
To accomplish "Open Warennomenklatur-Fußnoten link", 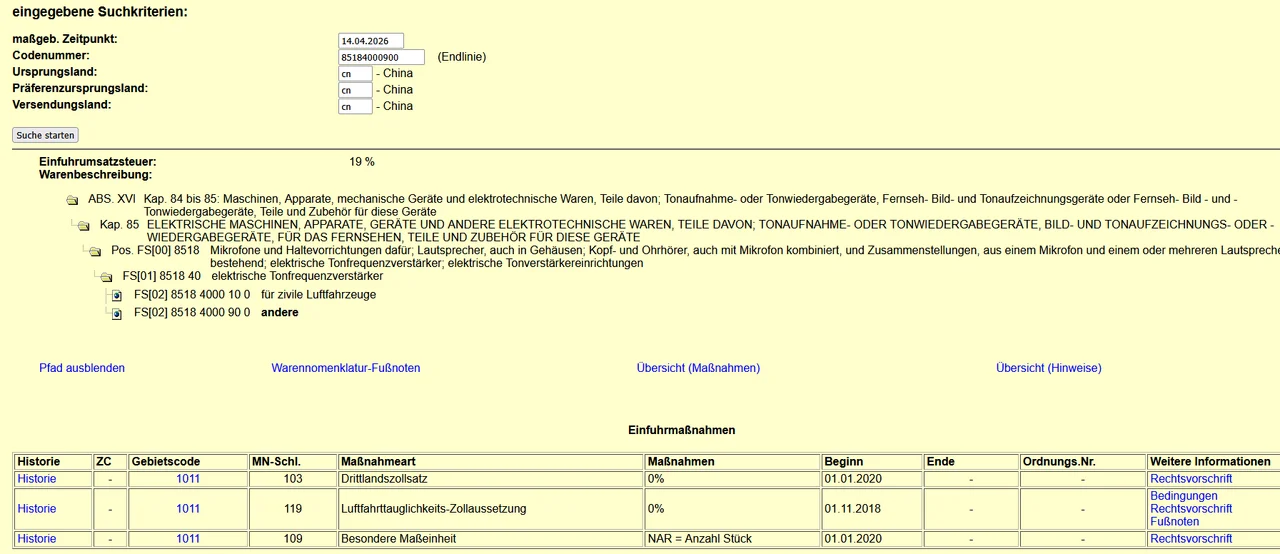I will tap(345, 368).
